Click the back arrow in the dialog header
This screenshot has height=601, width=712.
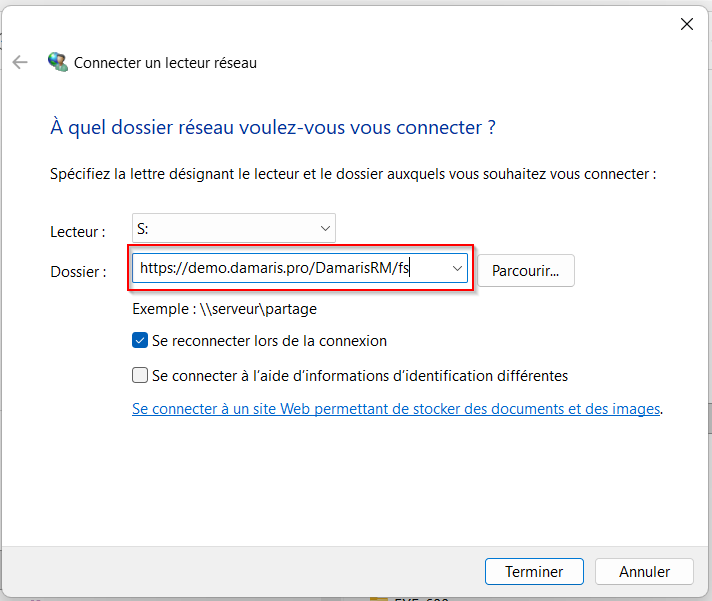tap(20, 63)
